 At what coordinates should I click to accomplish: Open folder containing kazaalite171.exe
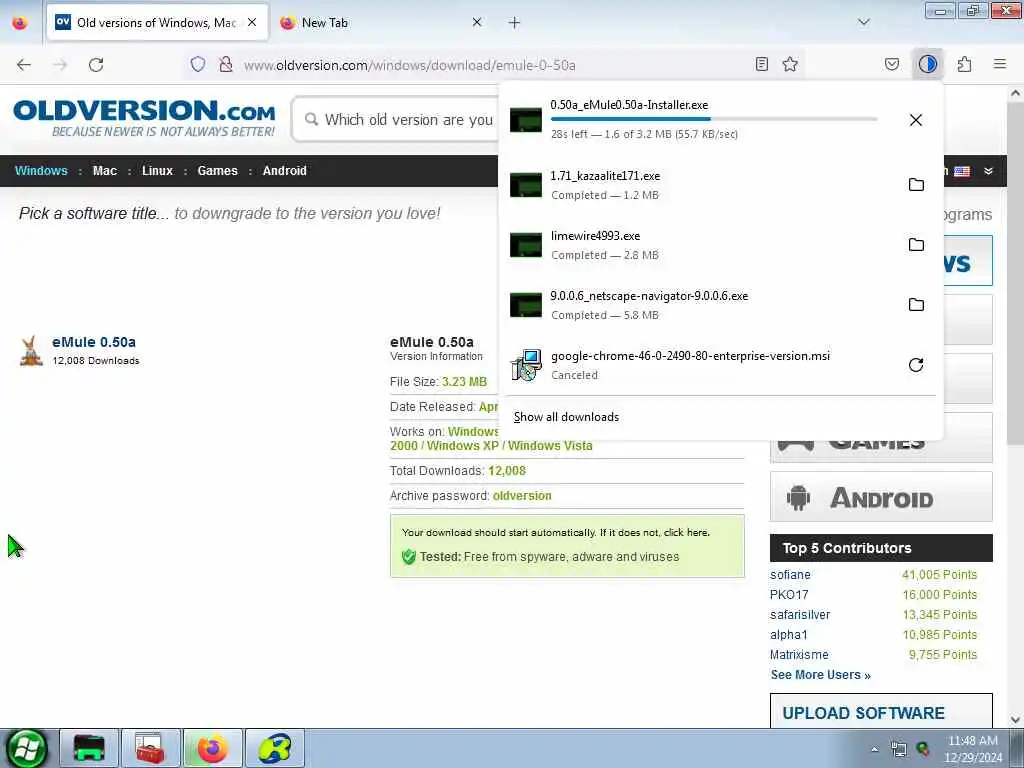coord(916,184)
